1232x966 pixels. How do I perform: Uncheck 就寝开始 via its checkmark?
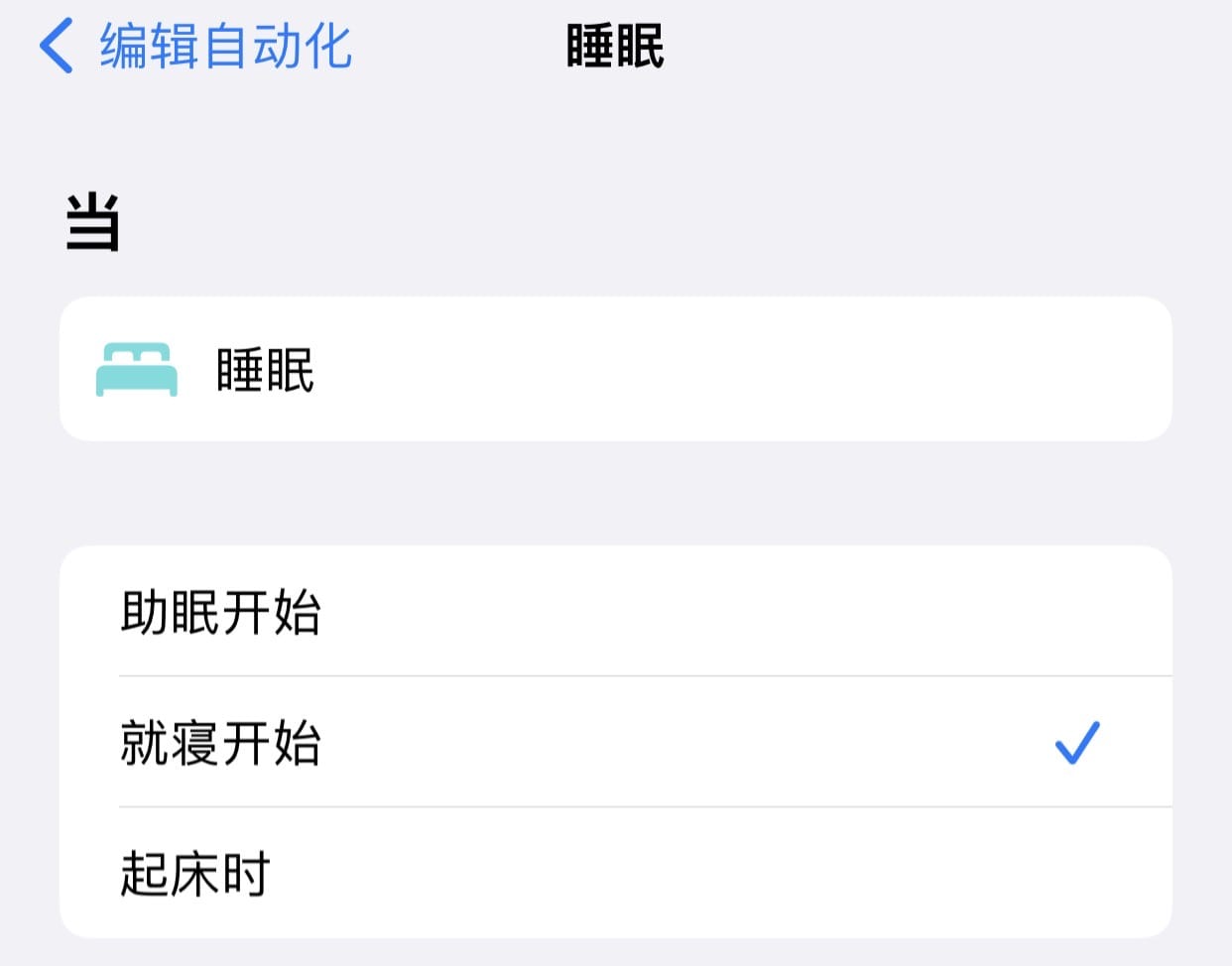pos(1077,742)
